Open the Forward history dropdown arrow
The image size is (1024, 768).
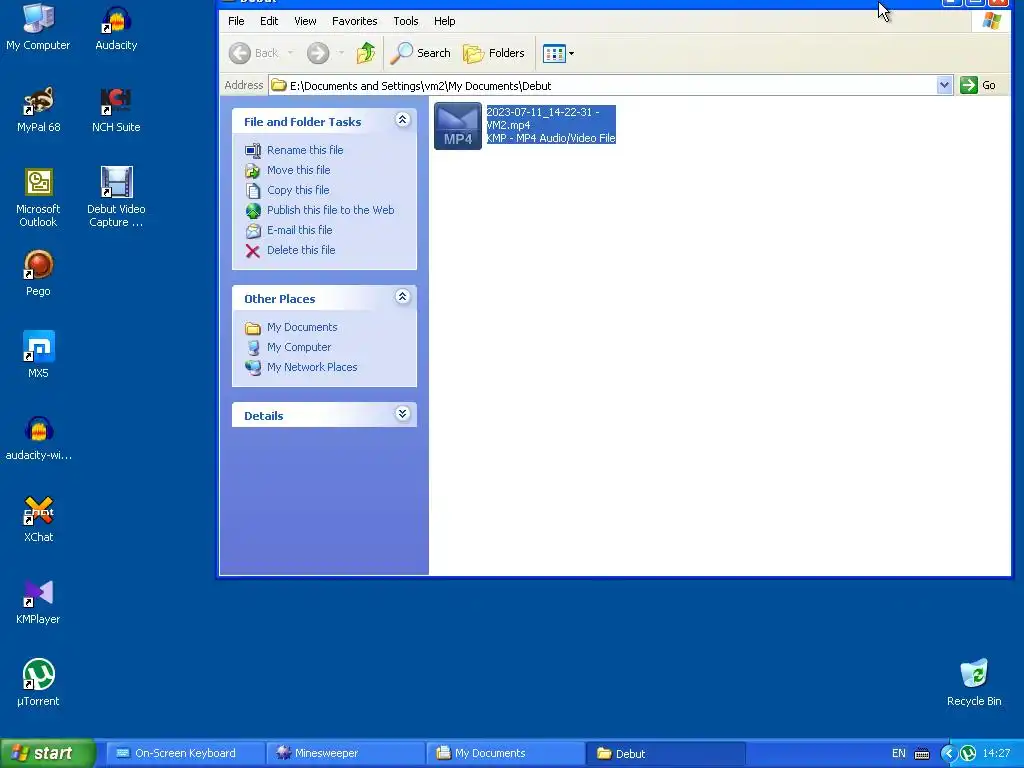(341, 53)
